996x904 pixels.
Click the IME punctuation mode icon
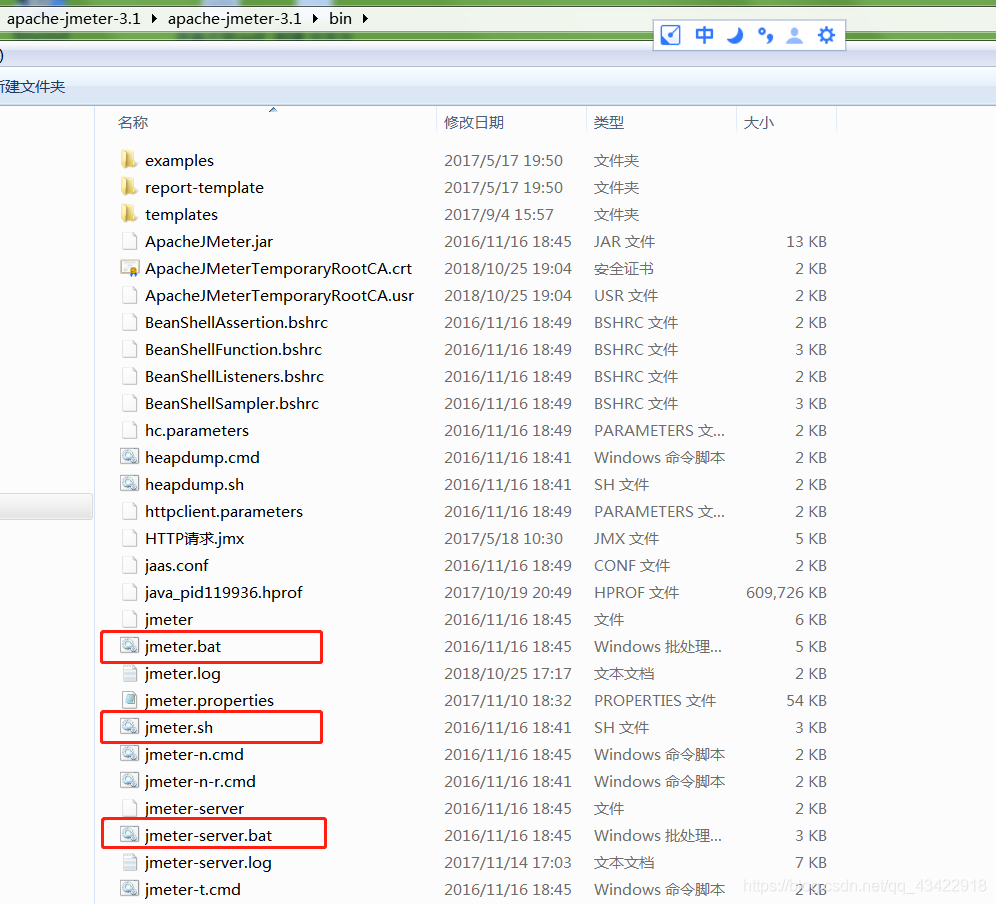coord(765,36)
